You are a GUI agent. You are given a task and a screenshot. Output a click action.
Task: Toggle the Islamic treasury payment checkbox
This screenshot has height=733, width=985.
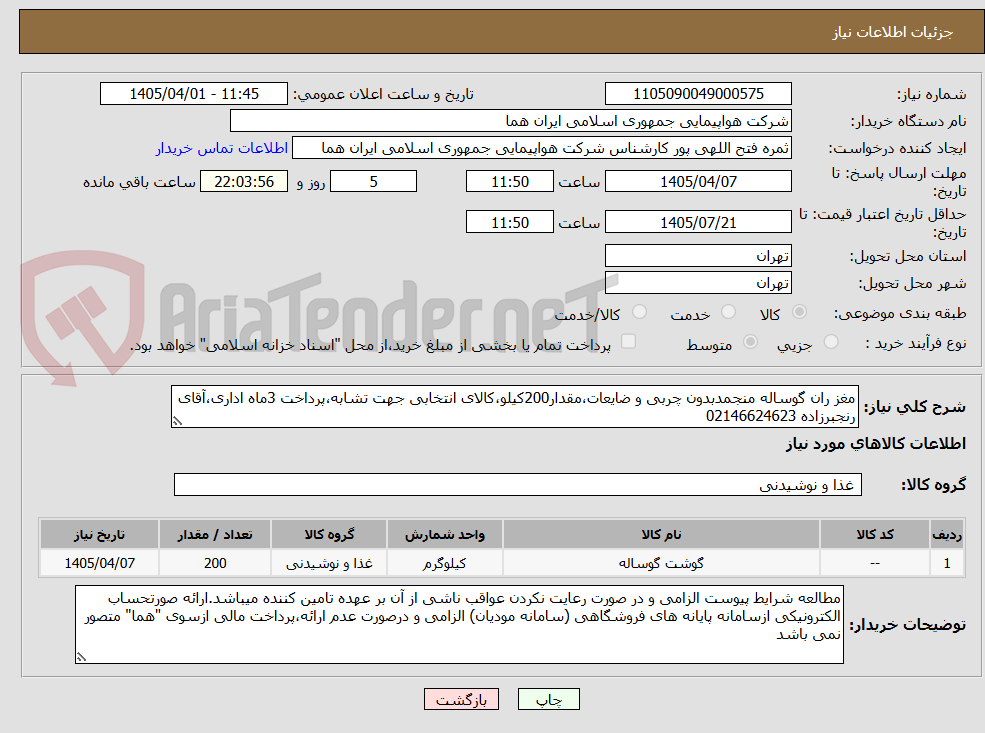[628, 342]
